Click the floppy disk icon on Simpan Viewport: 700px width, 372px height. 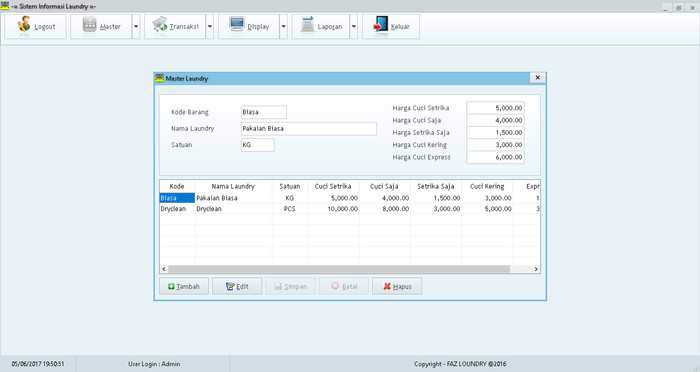pyautogui.click(x=278, y=286)
